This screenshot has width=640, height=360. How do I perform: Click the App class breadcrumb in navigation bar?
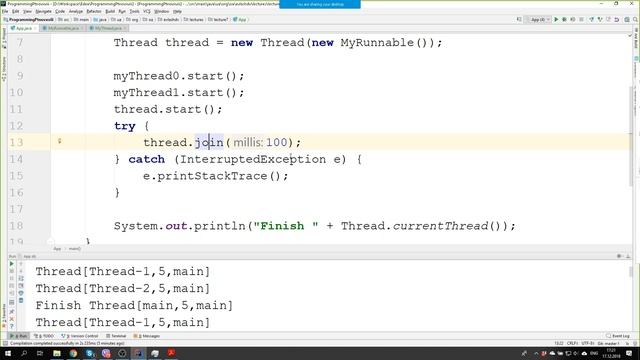[x=240, y=20]
